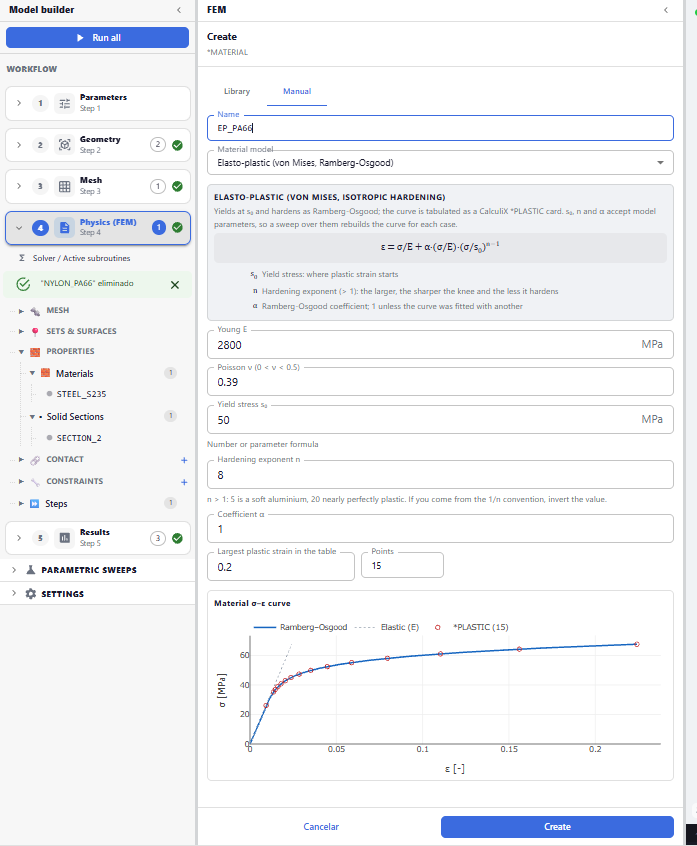The image size is (697, 846).
Task: Click the Geometry count badge 2
Action: point(158,145)
